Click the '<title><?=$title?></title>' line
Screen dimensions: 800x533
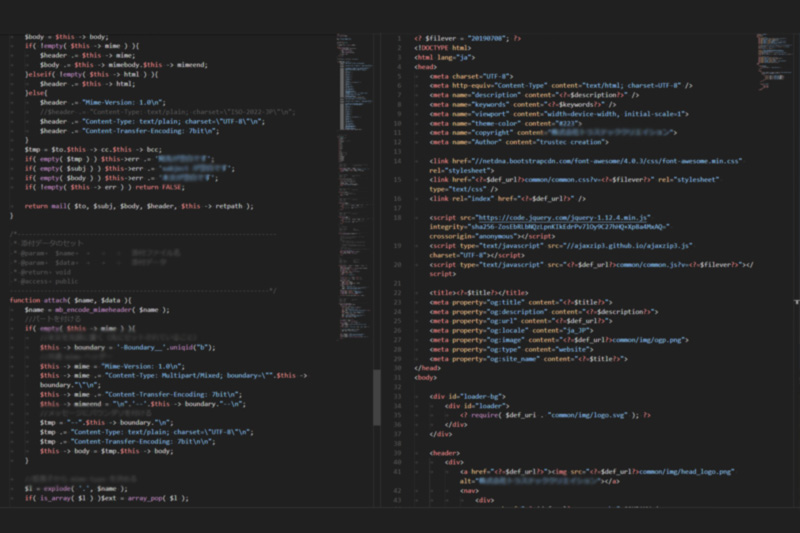pyautogui.click(x=479, y=293)
